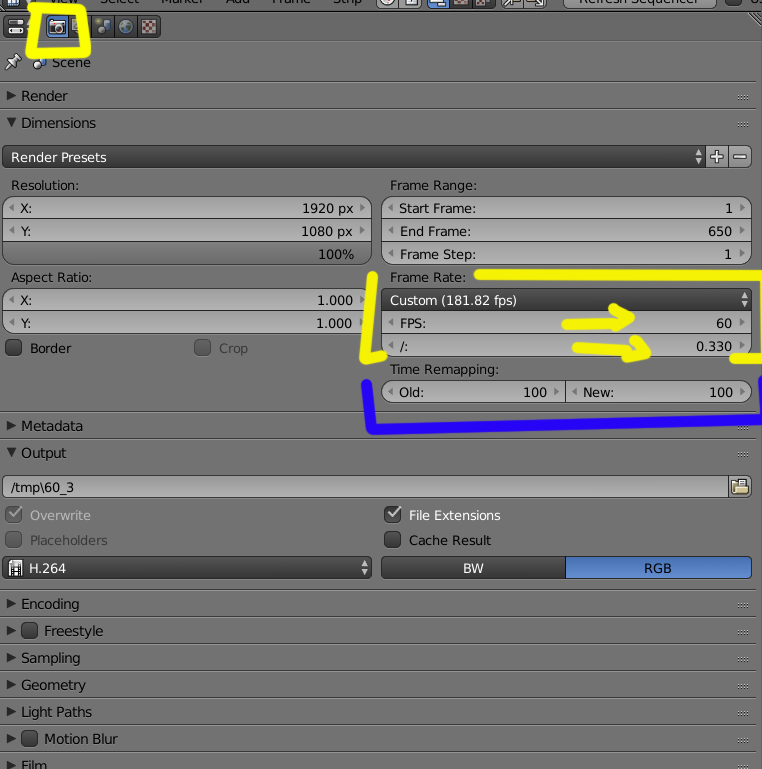Click the Scene datablock icon
The width and height of the screenshot is (762, 769).
39,63
